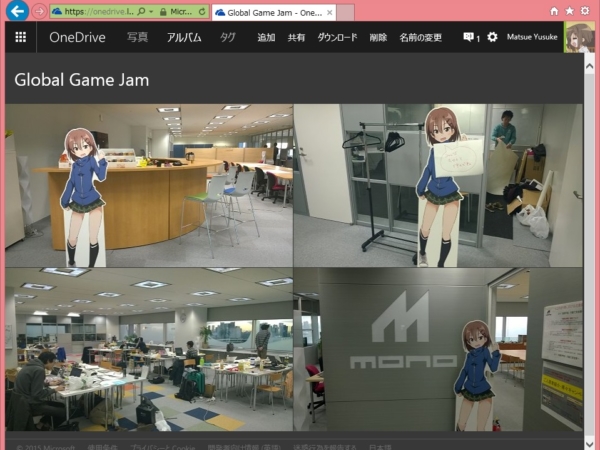The width and height of the screenshot is (600, 450).
Task: Open the notifications message icon
Action: (468, 37)
